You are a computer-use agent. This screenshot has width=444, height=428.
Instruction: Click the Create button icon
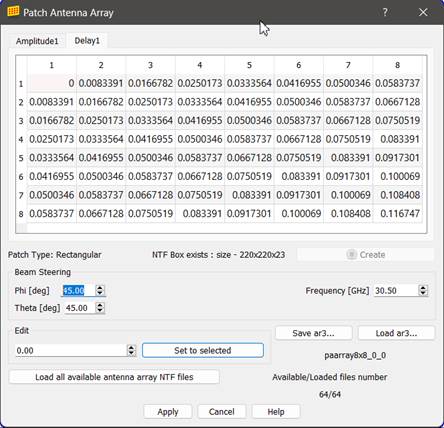[351, 254]
